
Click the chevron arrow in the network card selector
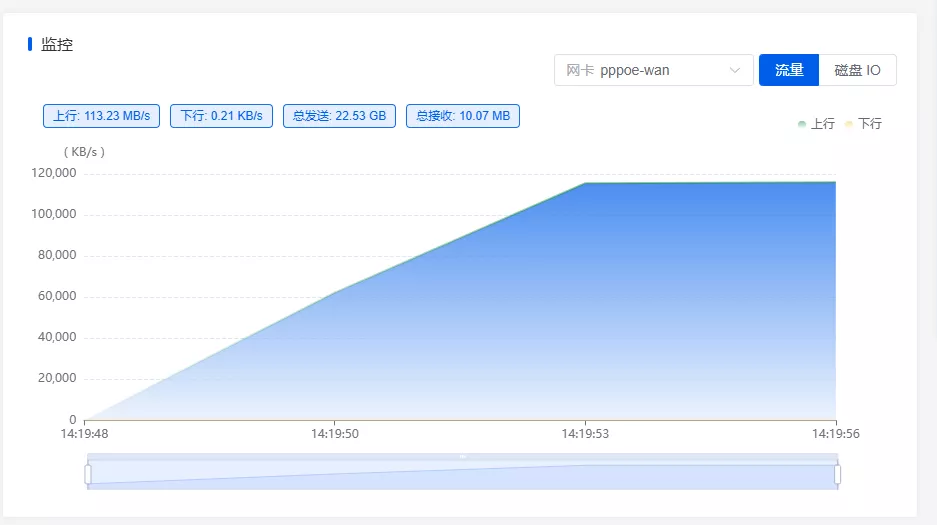click(735, 70)
